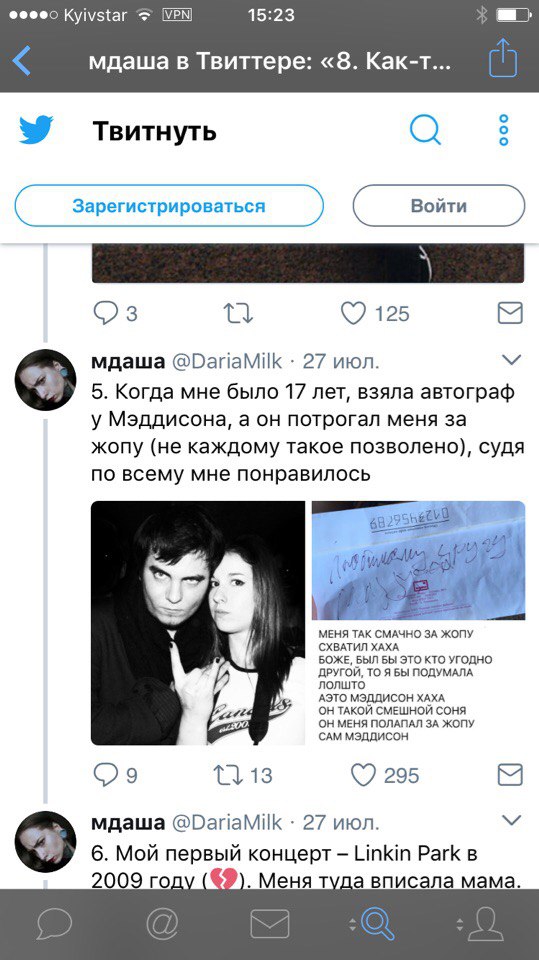Viewport: 539px width, 960px height.
Task: Expand the chevron menu on tweet 6
Action: point(511,820)
